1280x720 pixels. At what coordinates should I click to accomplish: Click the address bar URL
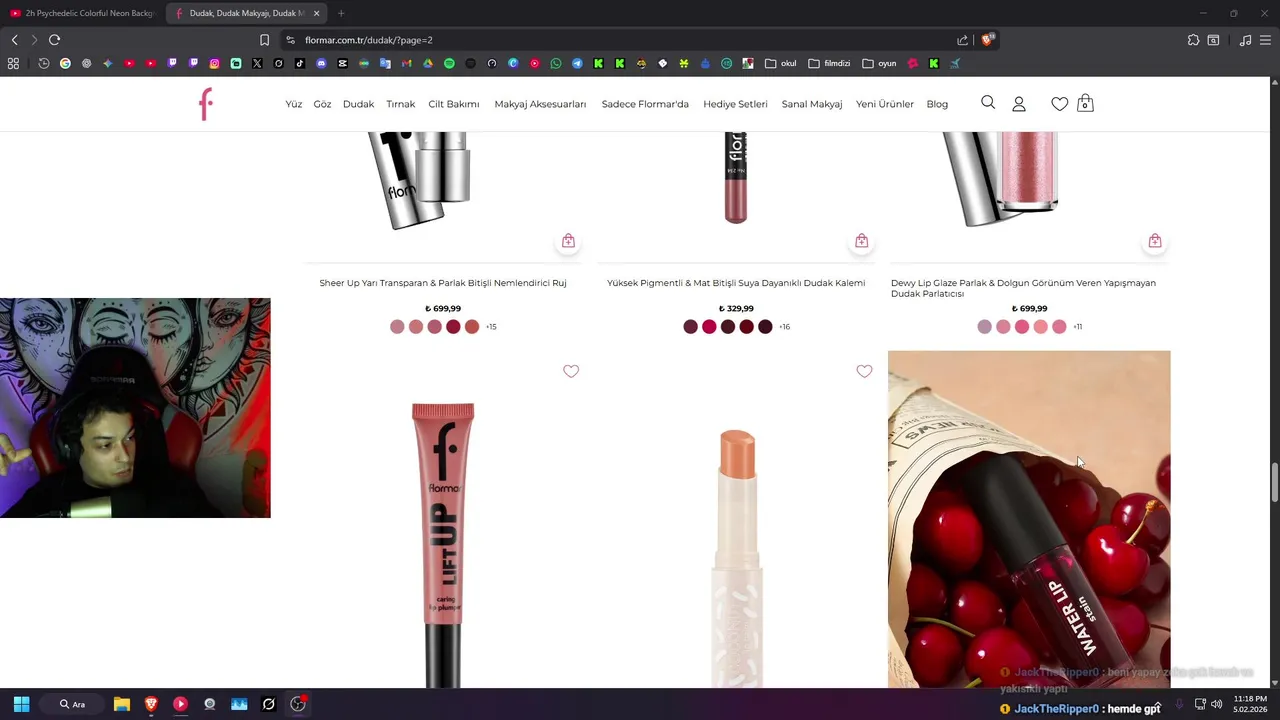(x=369, y=40)
